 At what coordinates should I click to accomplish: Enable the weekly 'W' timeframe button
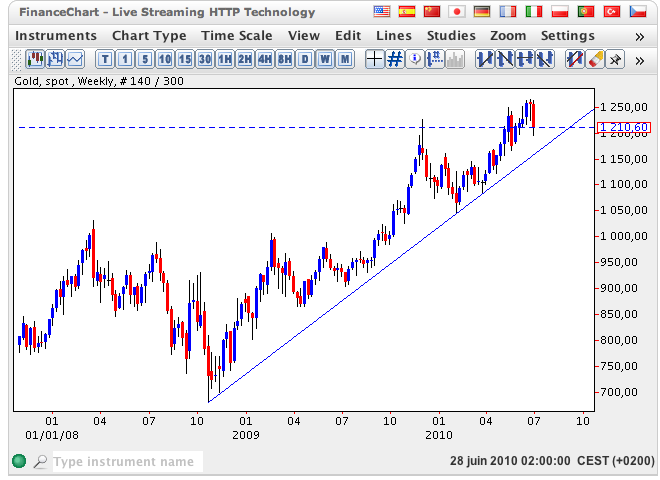click(325, 59)
